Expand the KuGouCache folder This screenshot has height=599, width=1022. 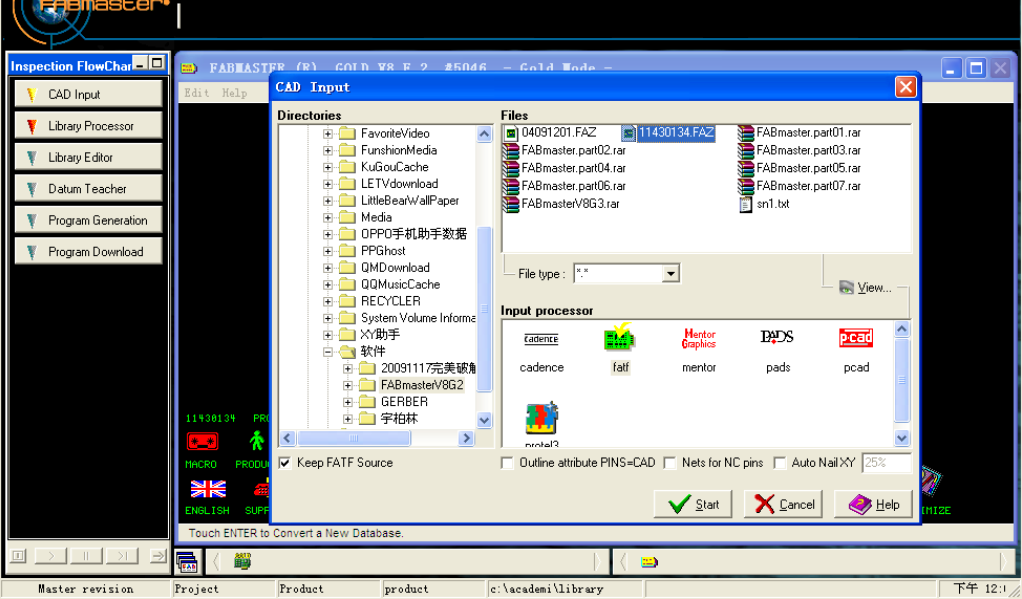[328, 168]
